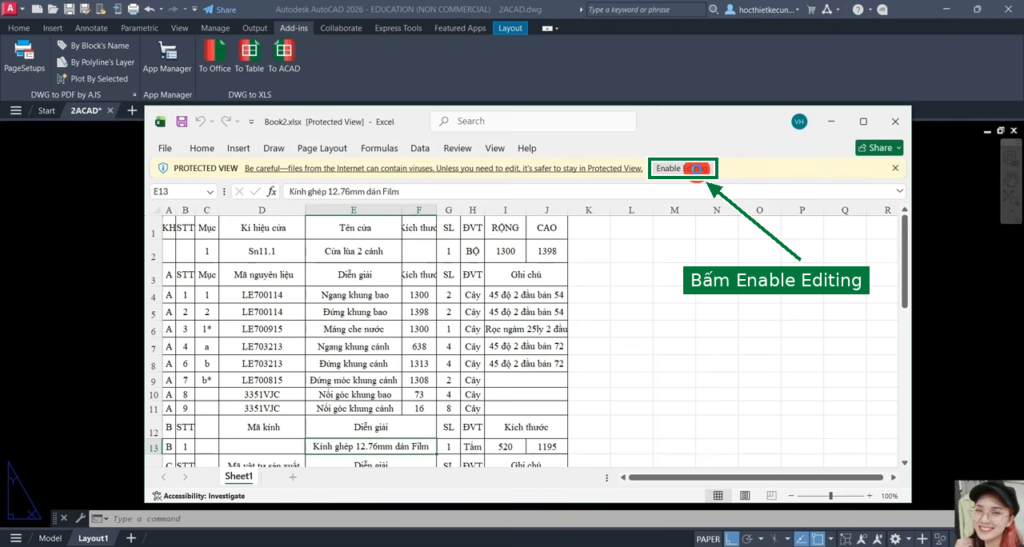Add a new sheet with the plus button
Viewport: 1024px width, 547px height.
(293, 477)
